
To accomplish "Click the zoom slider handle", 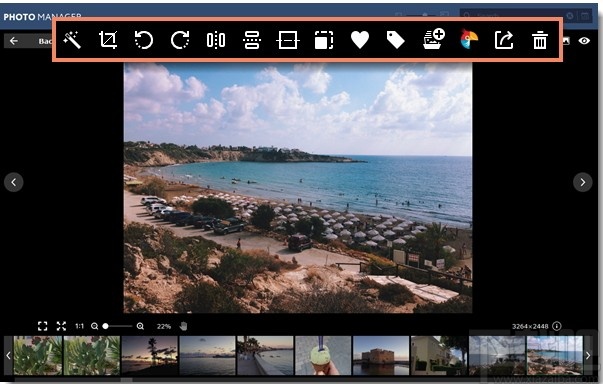I will coord(105,326).
